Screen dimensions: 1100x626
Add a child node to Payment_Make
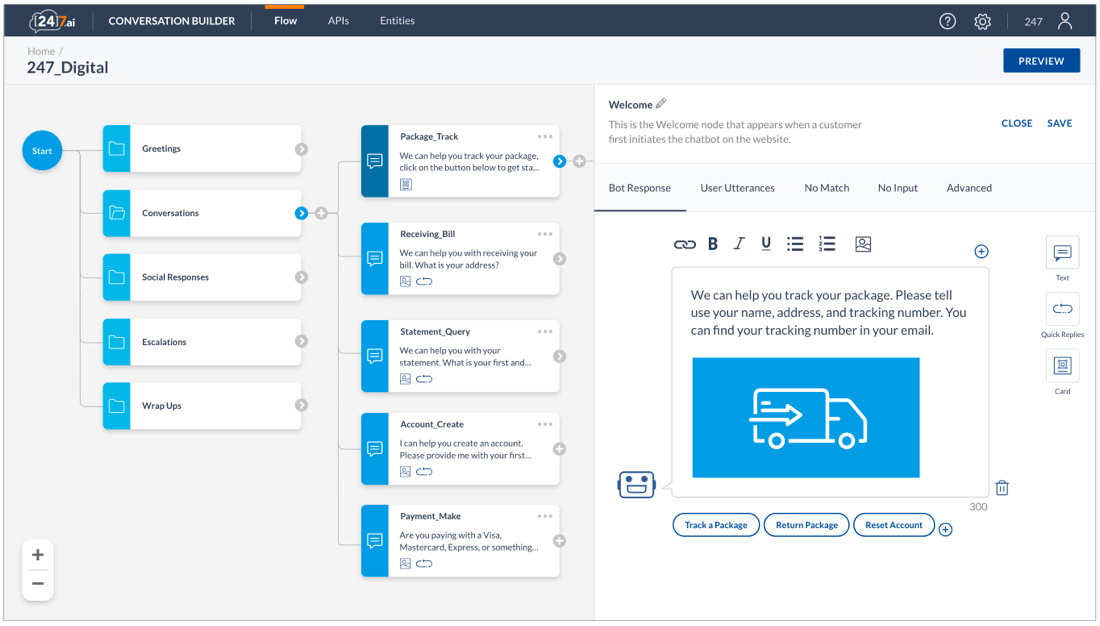pyautogui.click(x=559, y=541)
